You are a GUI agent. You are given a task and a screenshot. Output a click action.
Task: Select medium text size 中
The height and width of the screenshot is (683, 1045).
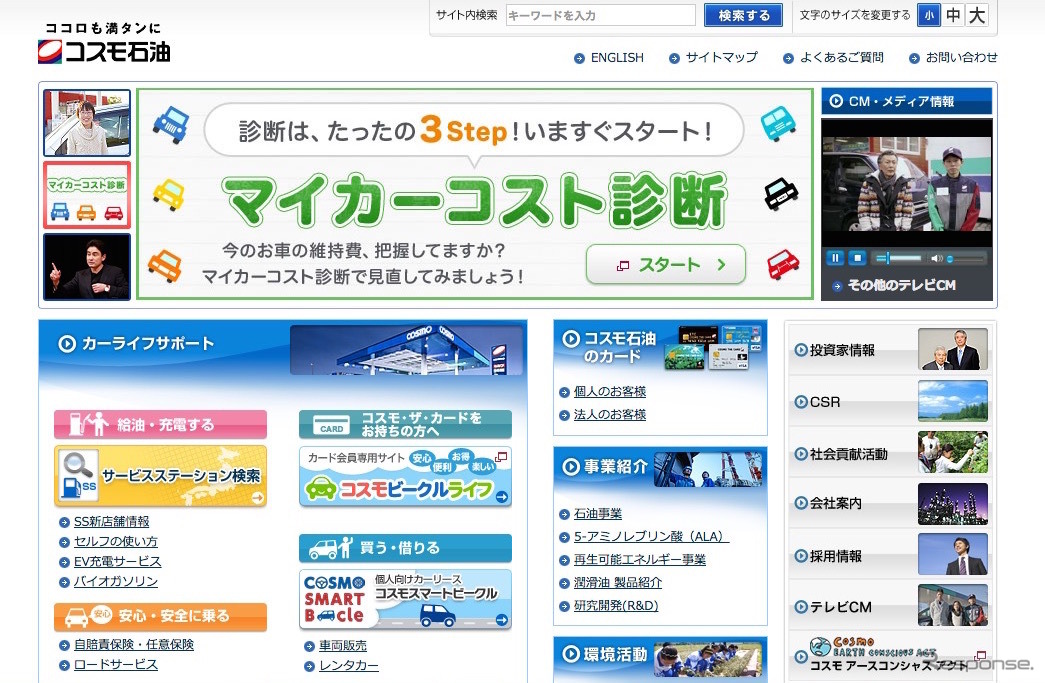tap(953, 15)
